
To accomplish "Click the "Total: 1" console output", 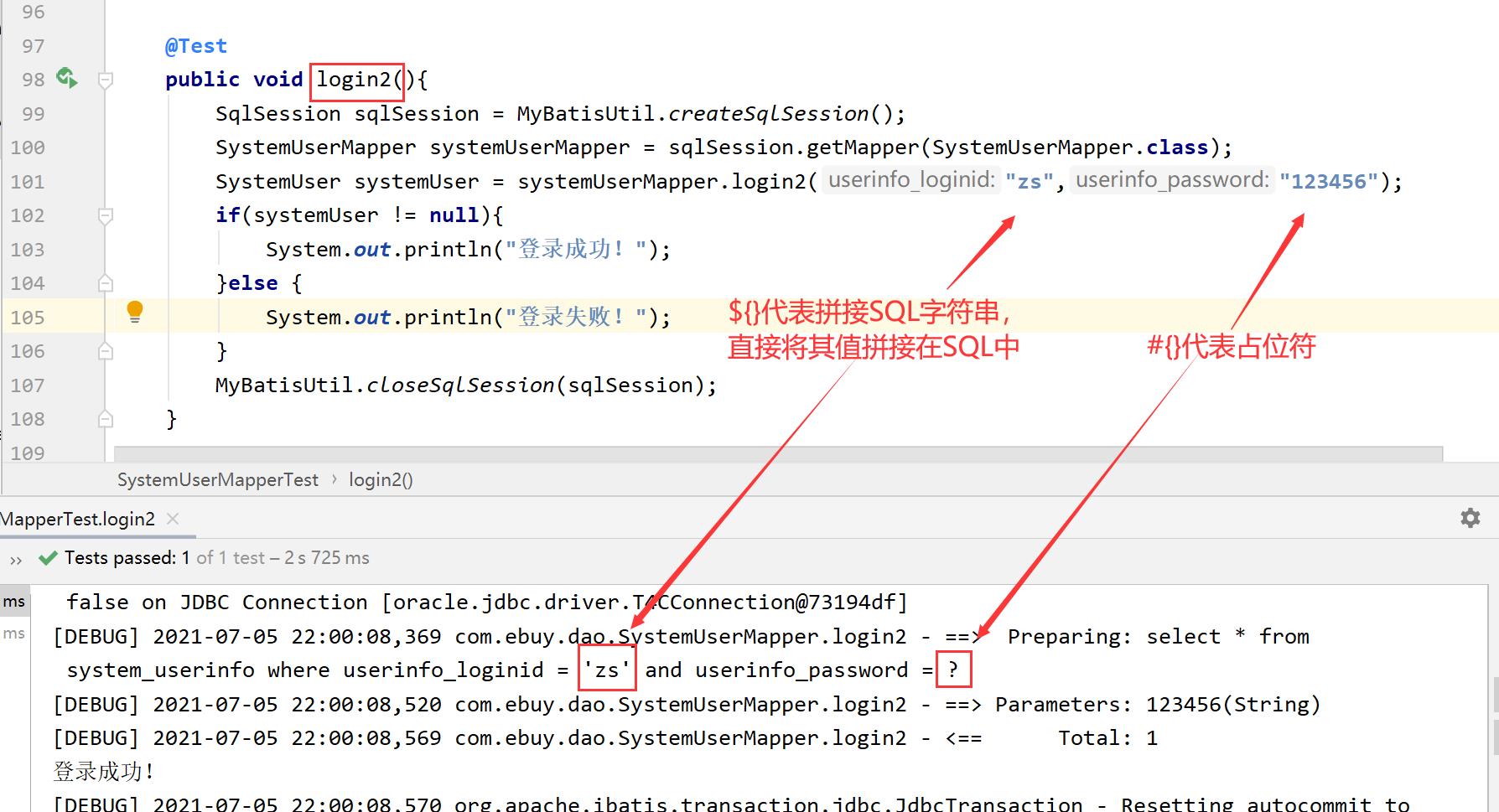I will 1107,738.
